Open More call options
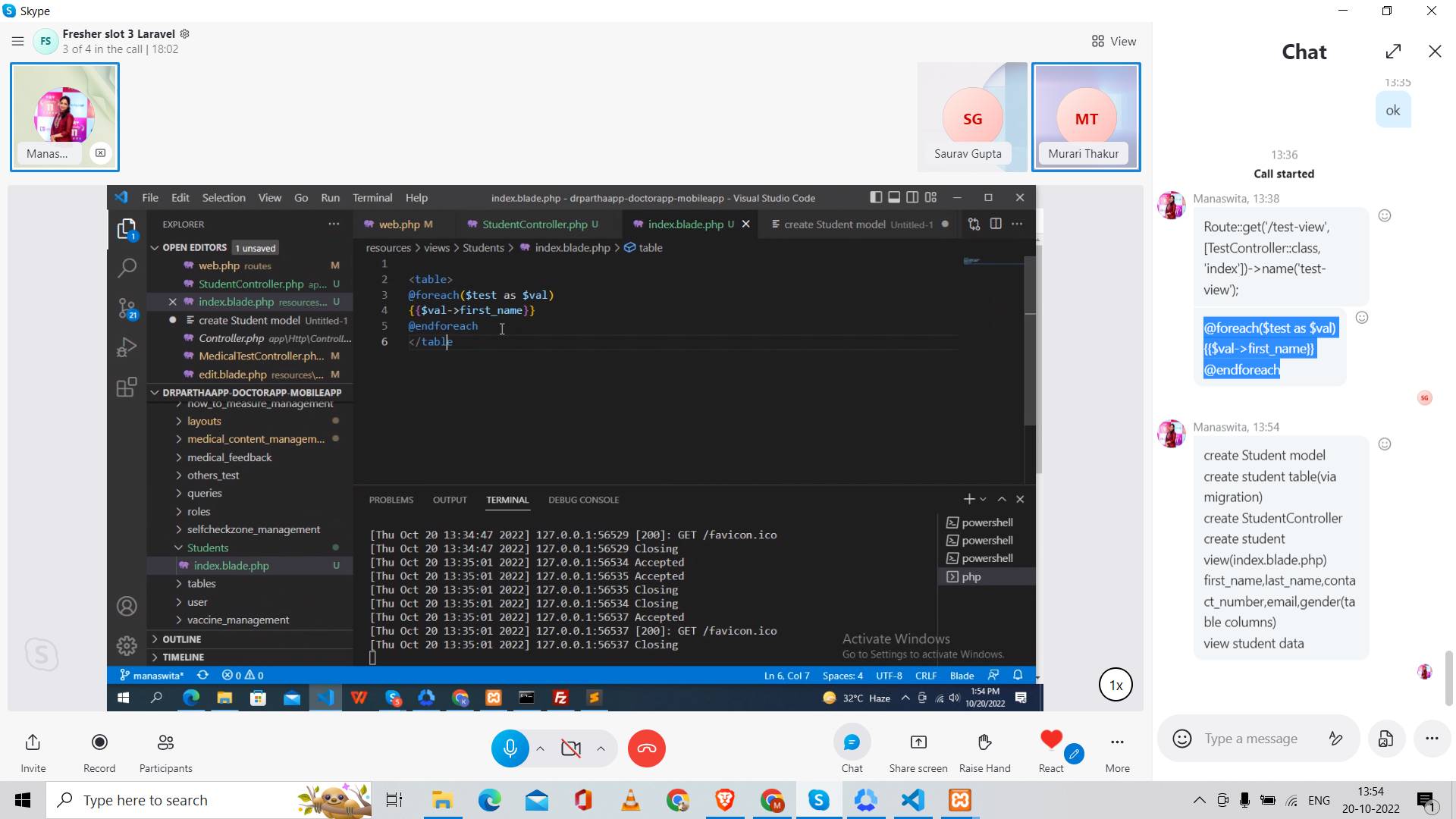The height and width of the screenshot is (819, 1456). click(x=1117, y=749)
